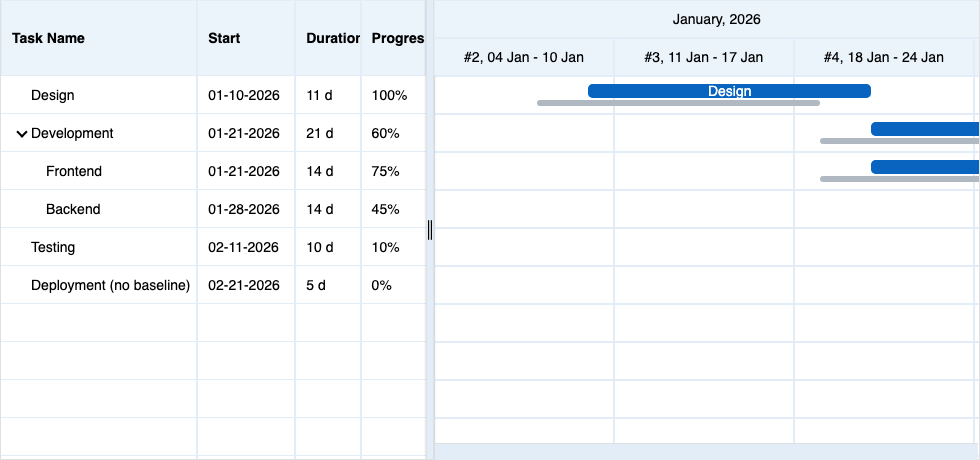
Task: Click the Frontend progress 75% cell
Action: click(x=385, y=172)
